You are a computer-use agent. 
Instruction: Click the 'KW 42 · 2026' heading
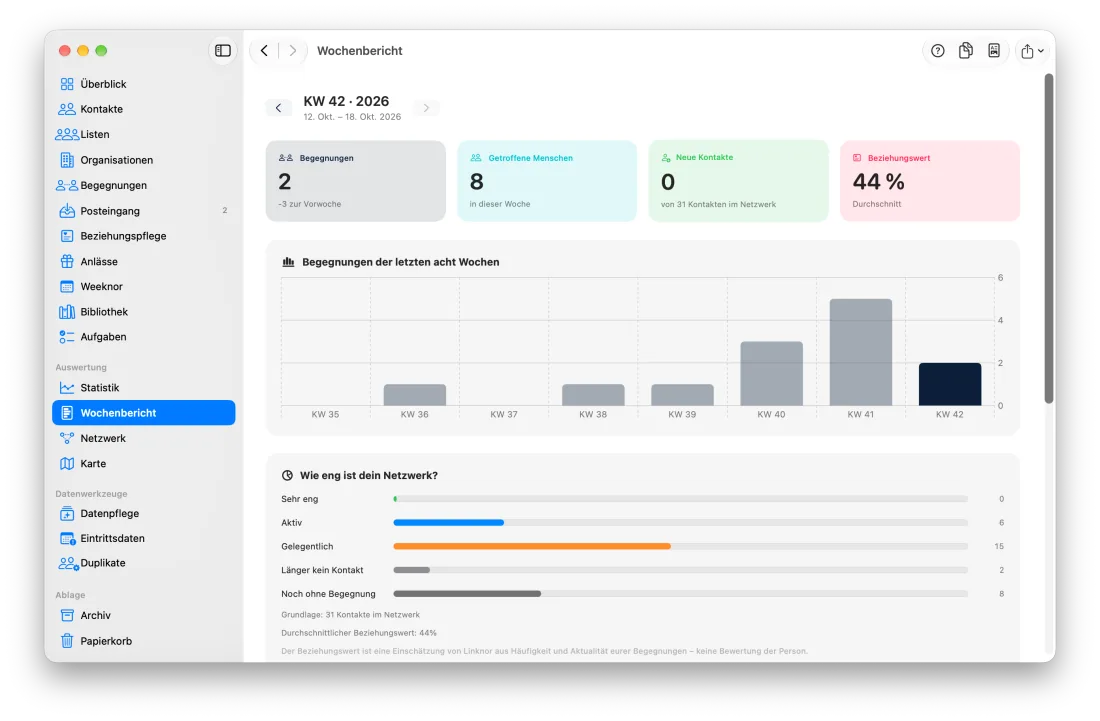pos(346,101)
